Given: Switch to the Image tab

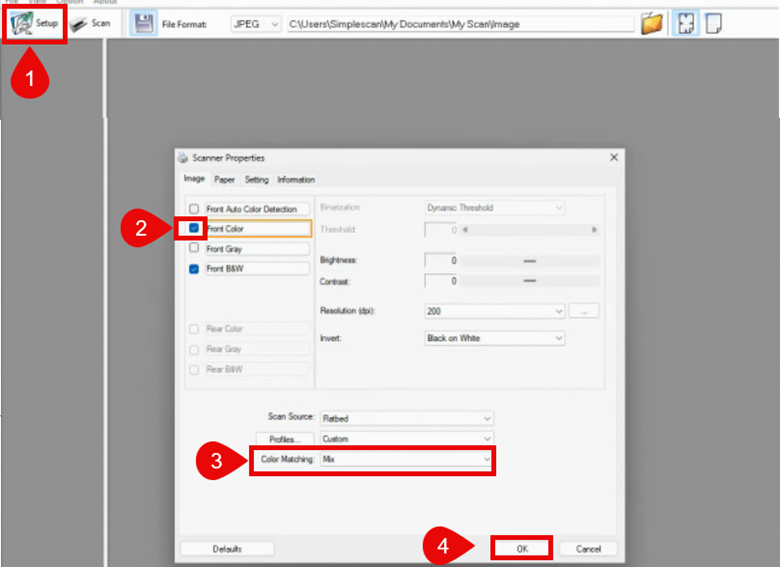Looking at the screenshot, I should pyautogui.click(x=194, y=179).
